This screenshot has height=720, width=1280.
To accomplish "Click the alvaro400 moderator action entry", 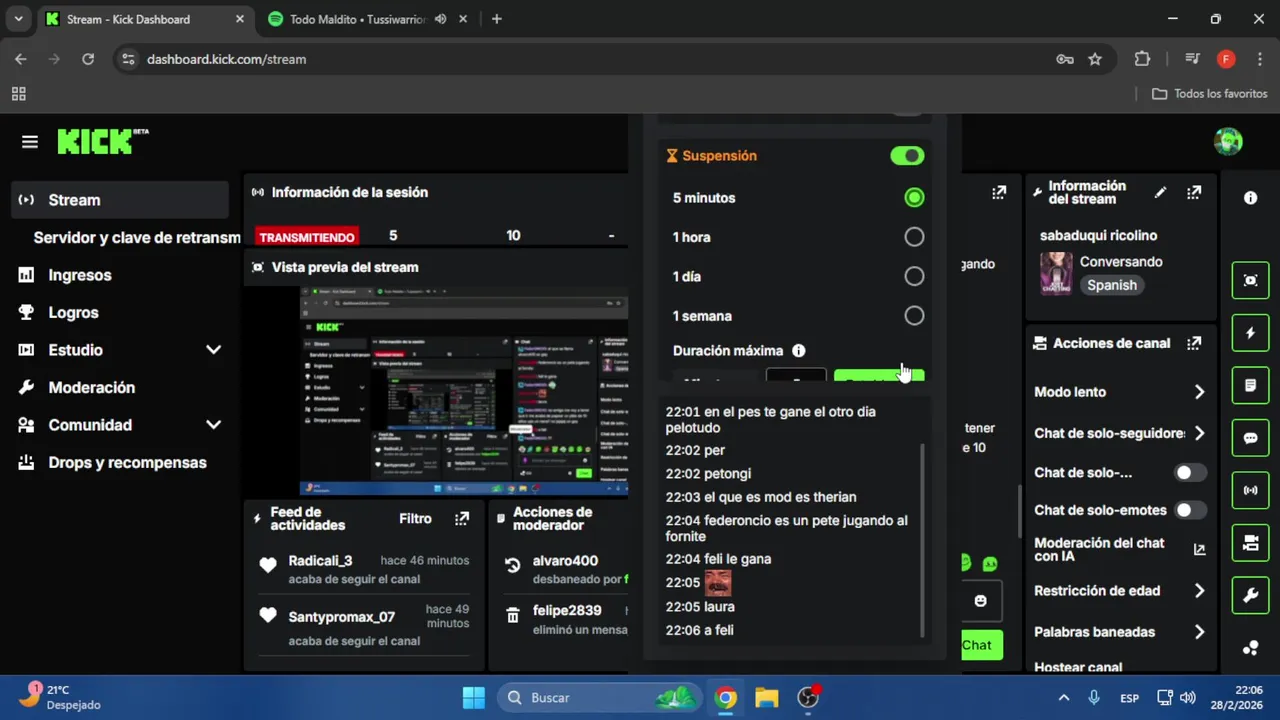I will pyautogui.click(x=566, y=568).
